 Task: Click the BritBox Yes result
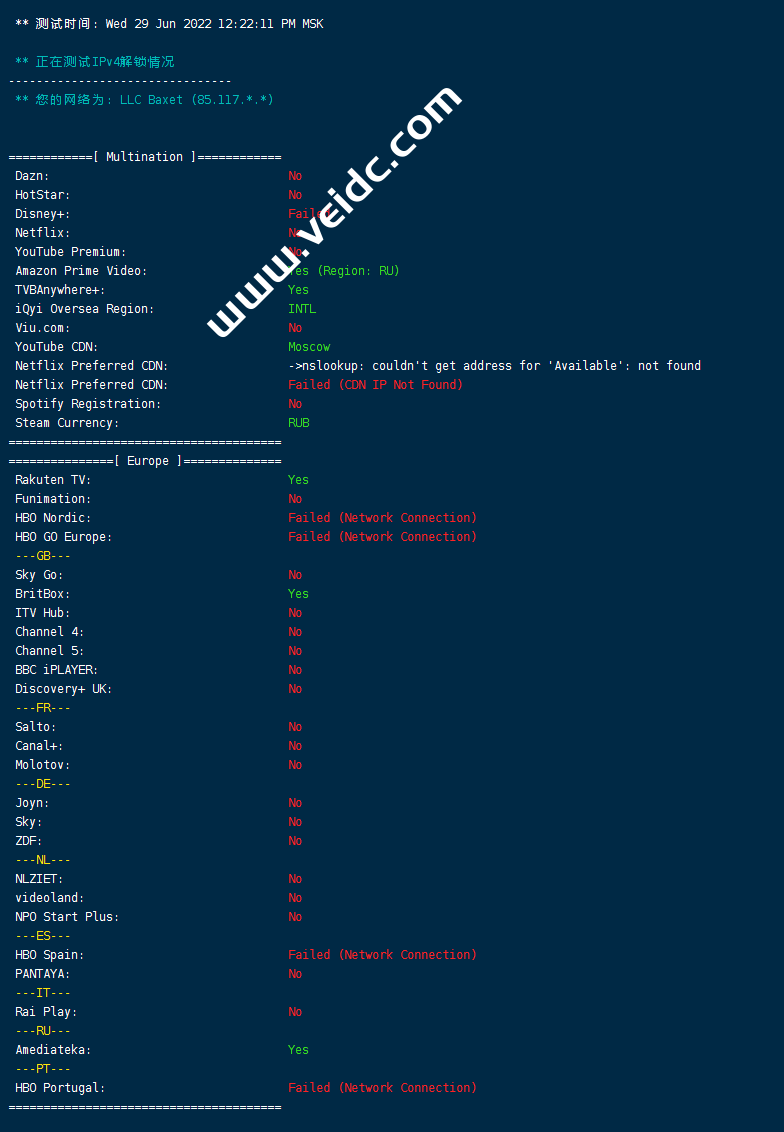pos(299,594)
